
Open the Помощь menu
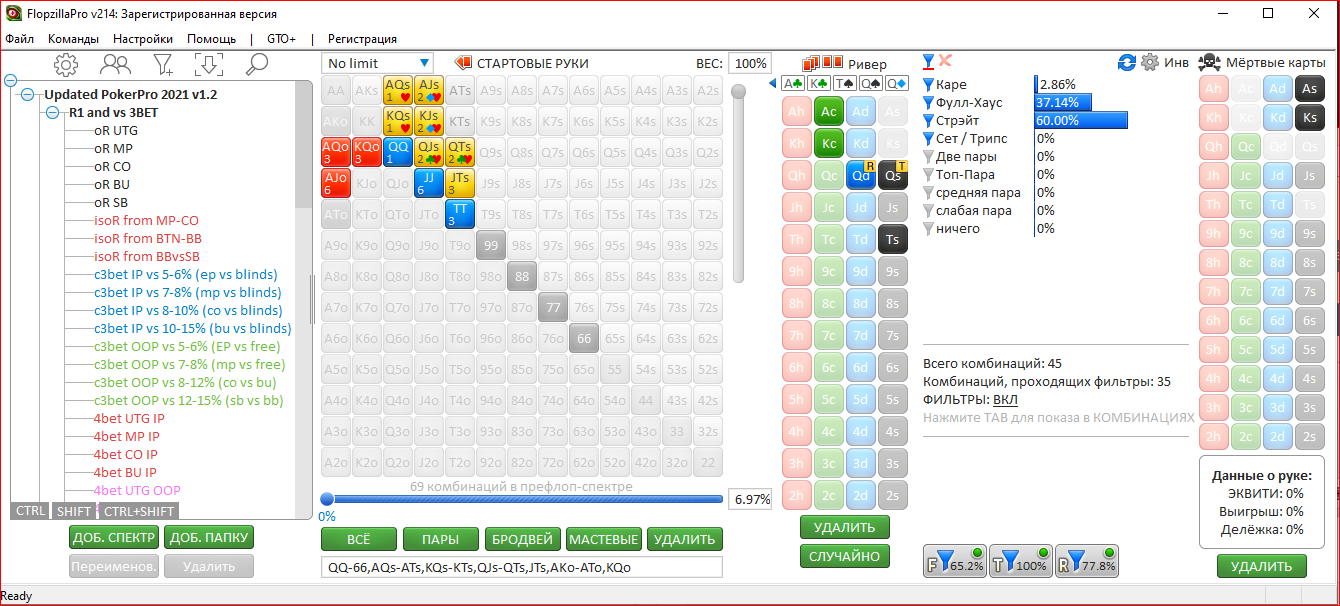(211, 39)
